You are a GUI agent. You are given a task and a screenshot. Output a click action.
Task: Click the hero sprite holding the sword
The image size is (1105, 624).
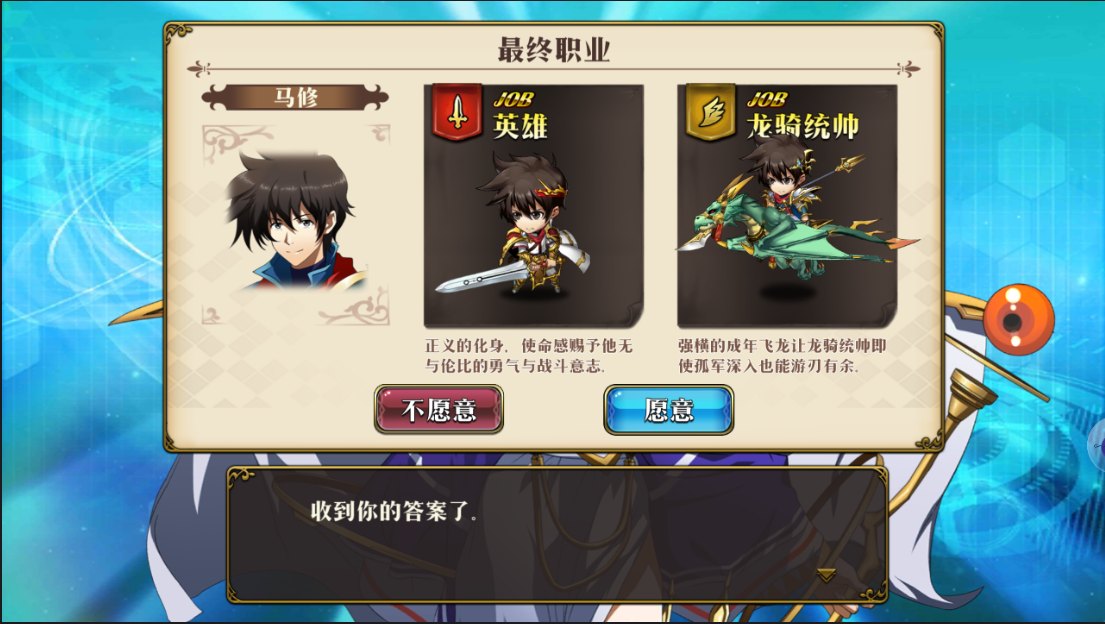click(x=518, y=226)
